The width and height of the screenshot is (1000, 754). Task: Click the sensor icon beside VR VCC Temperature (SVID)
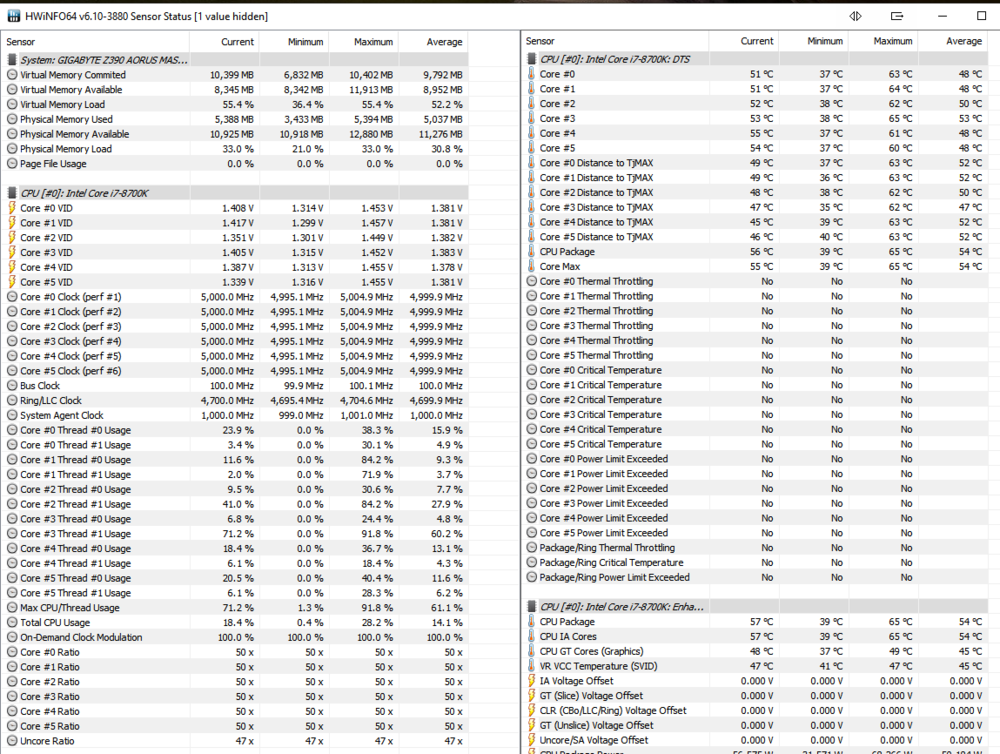click(x=530, y=666)
